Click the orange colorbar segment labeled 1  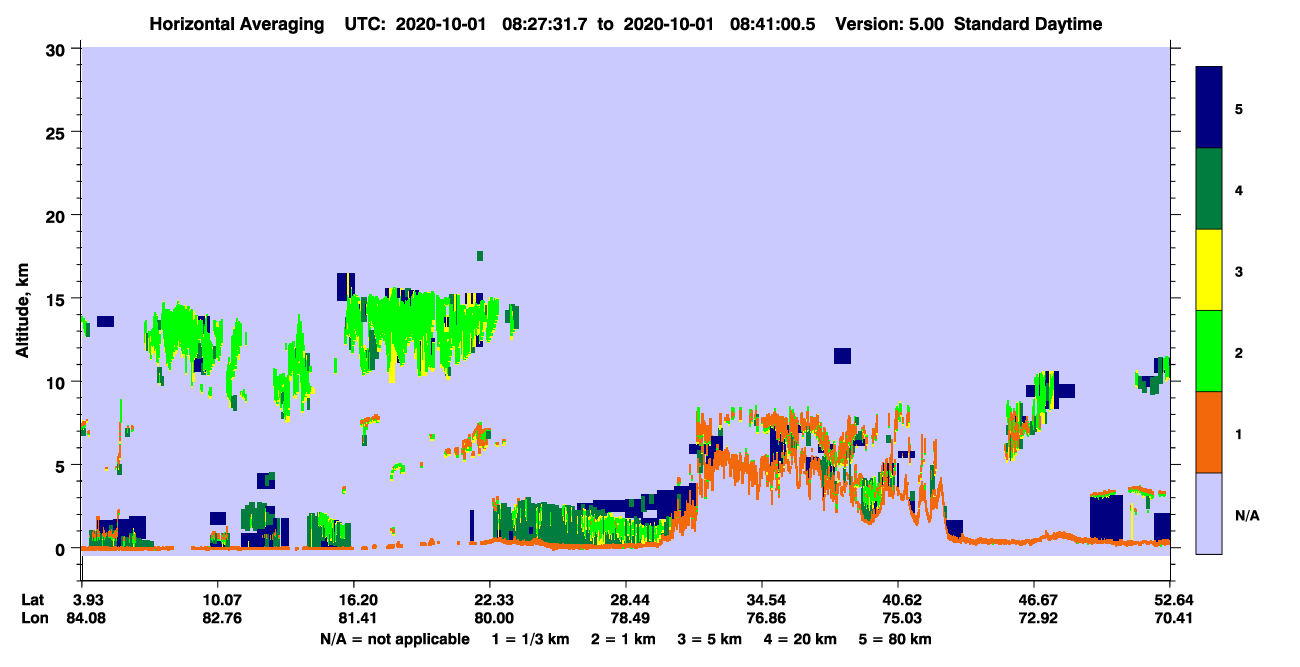1209,432
